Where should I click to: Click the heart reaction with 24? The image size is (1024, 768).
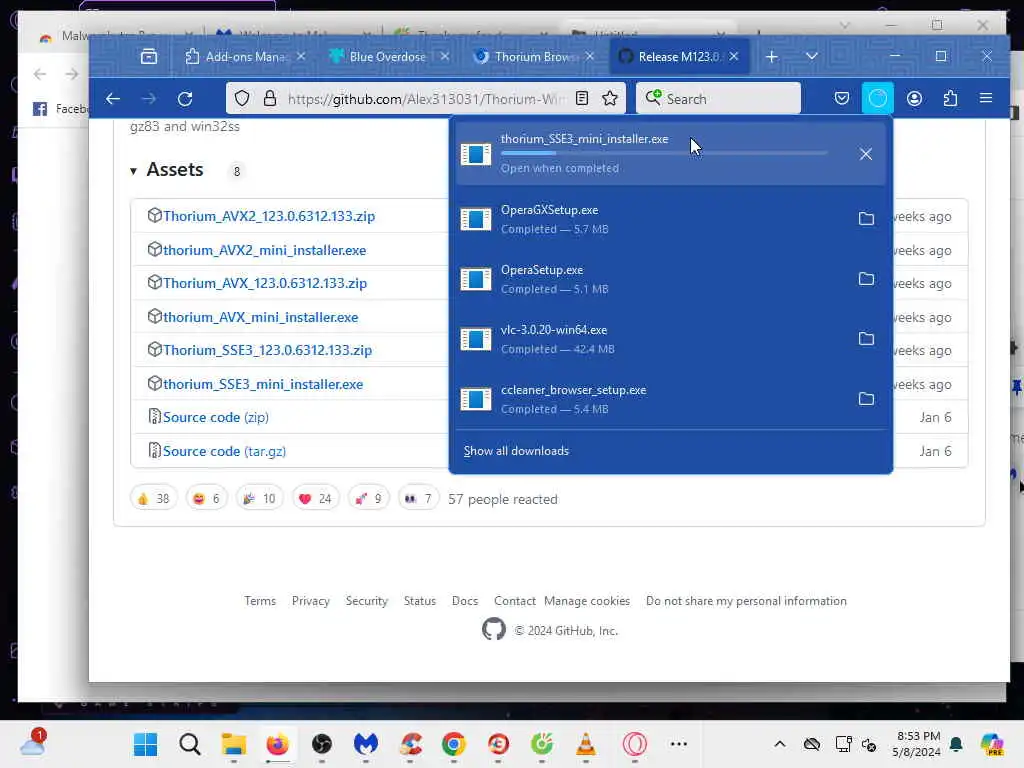(x=315, y=499)
